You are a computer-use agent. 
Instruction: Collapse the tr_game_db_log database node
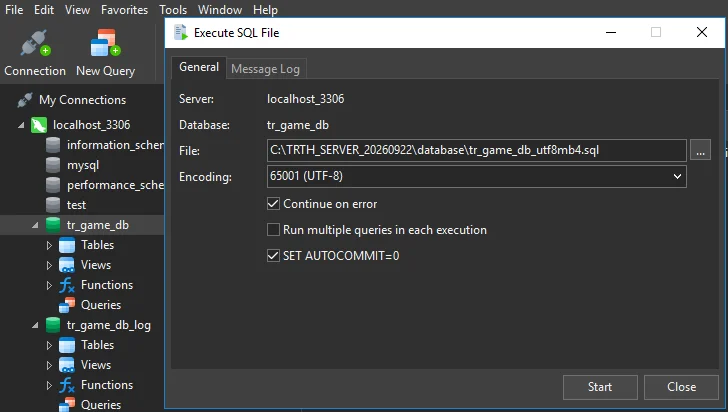click(35, 326)
